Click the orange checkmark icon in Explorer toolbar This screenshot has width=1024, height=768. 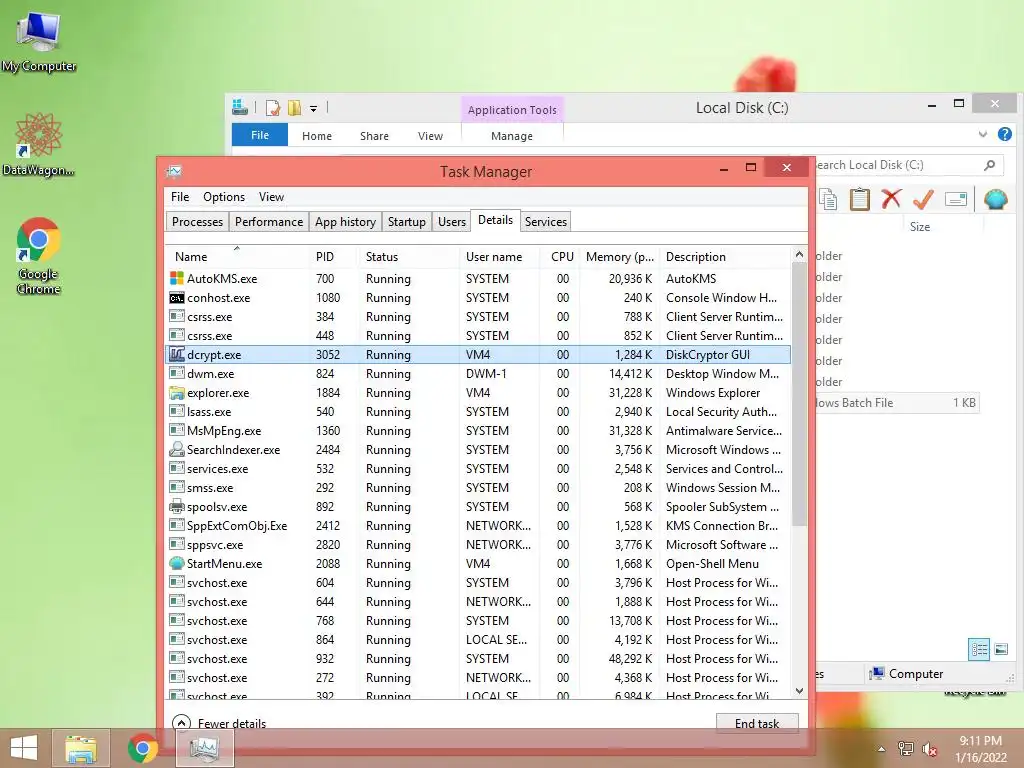[923, 199]
